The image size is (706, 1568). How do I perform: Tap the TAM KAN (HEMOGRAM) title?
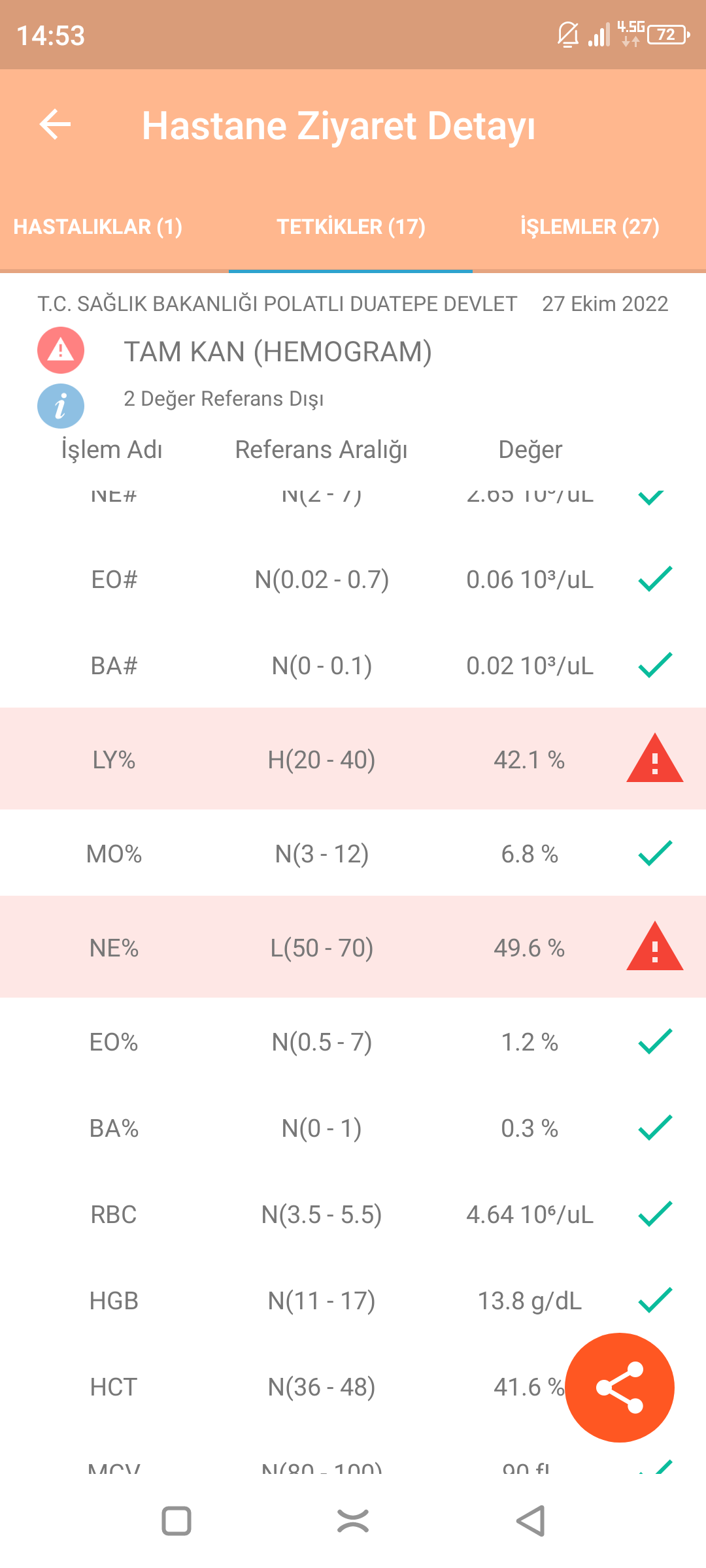point(278,351)
